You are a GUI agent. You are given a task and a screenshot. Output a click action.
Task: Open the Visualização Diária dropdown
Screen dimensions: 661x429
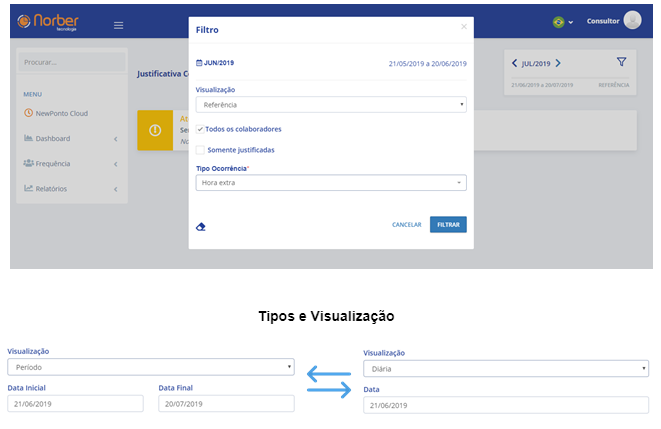506,368
